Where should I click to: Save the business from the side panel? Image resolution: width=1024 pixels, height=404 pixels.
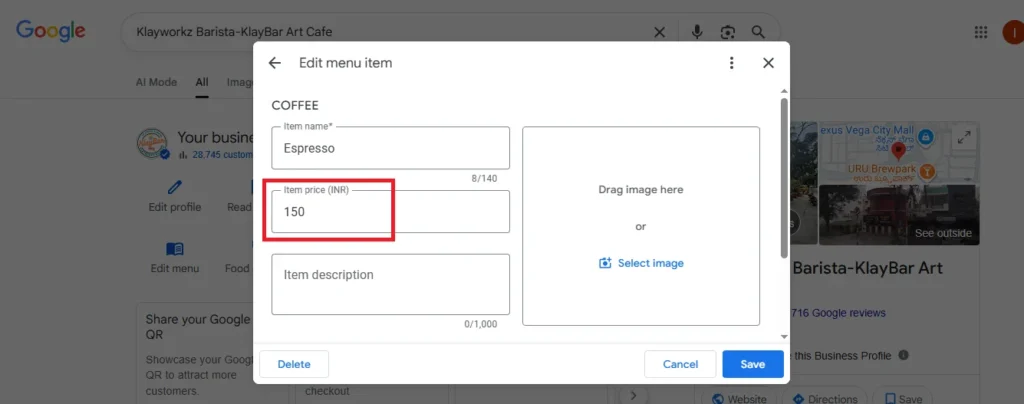[903, 398]
